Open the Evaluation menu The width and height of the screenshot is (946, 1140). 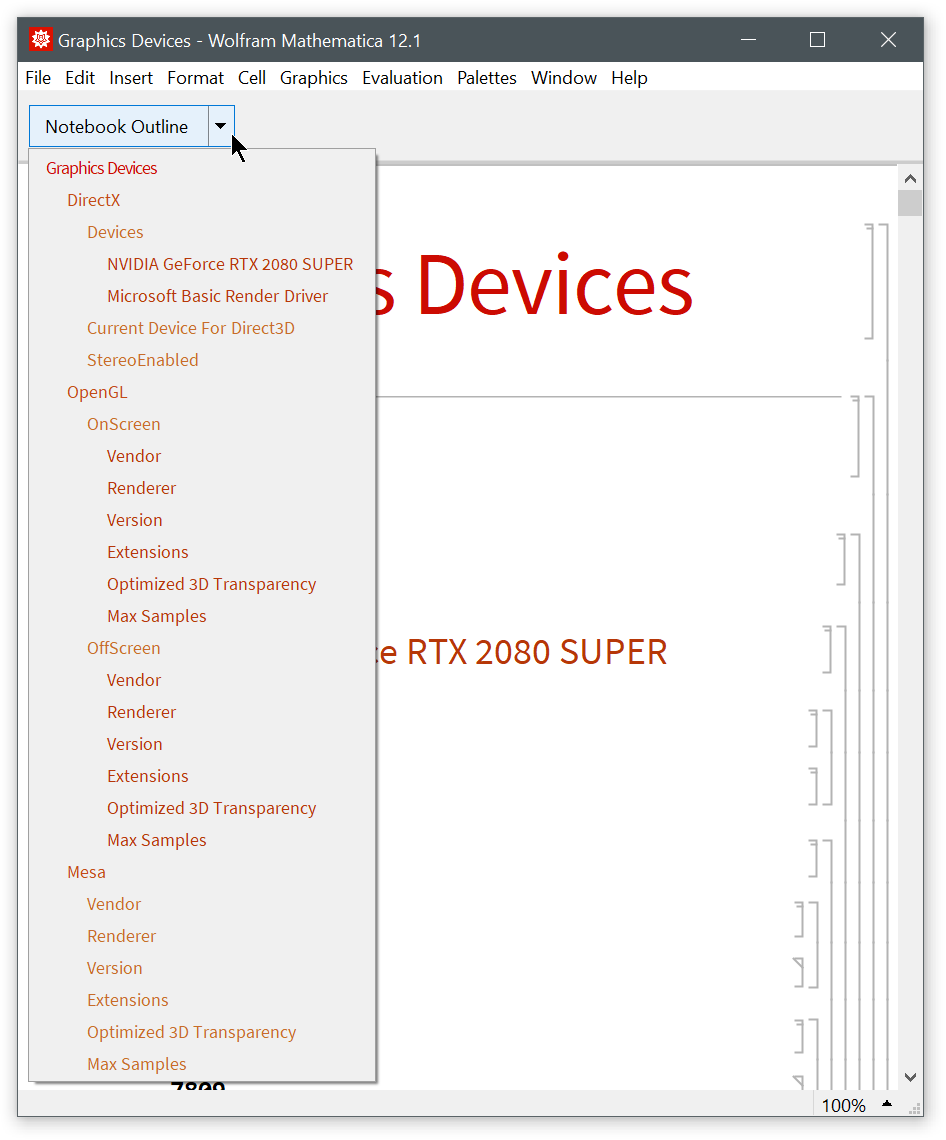point(402,78)
